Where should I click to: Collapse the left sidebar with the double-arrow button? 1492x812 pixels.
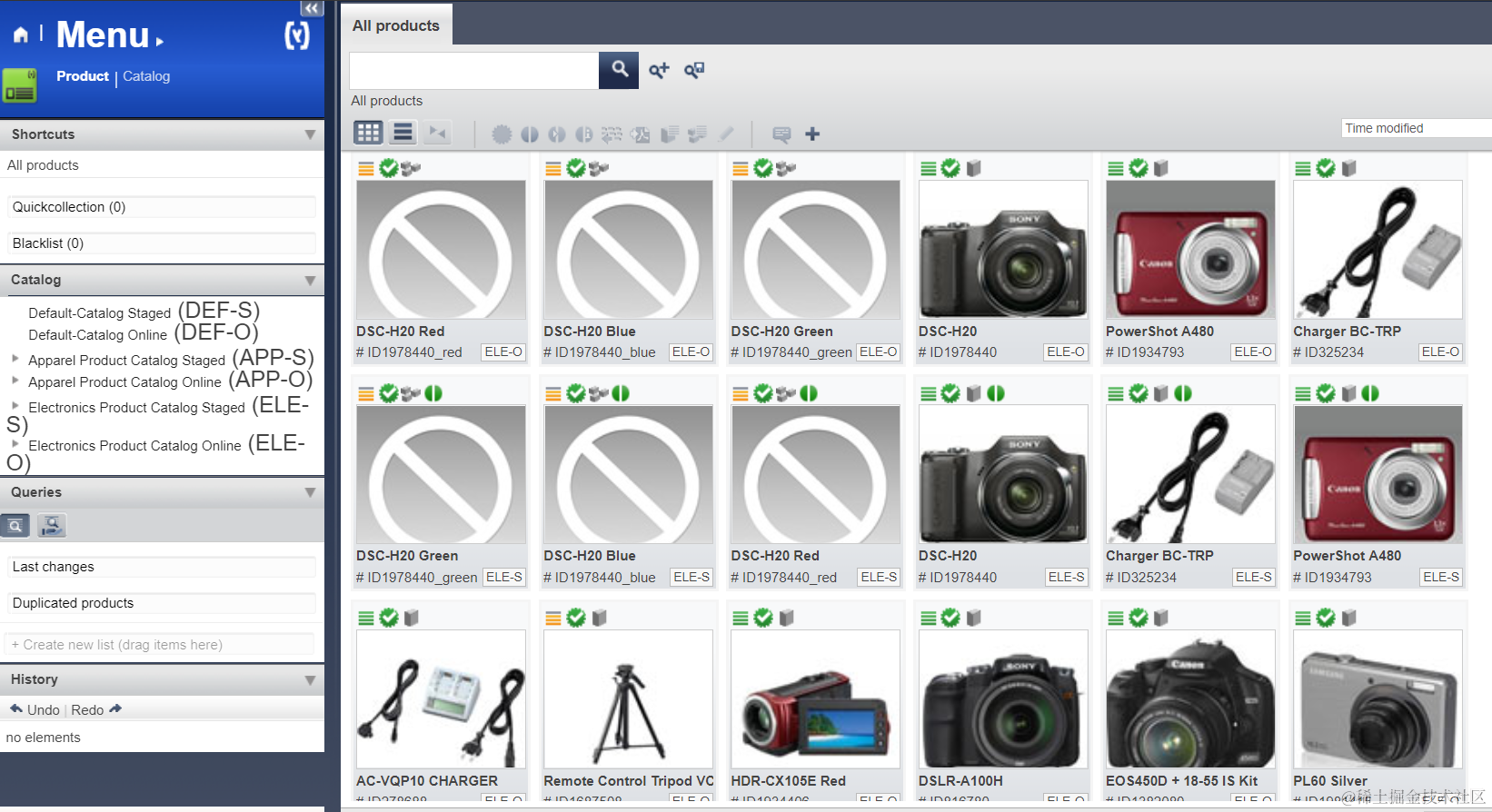pos(312,8)
